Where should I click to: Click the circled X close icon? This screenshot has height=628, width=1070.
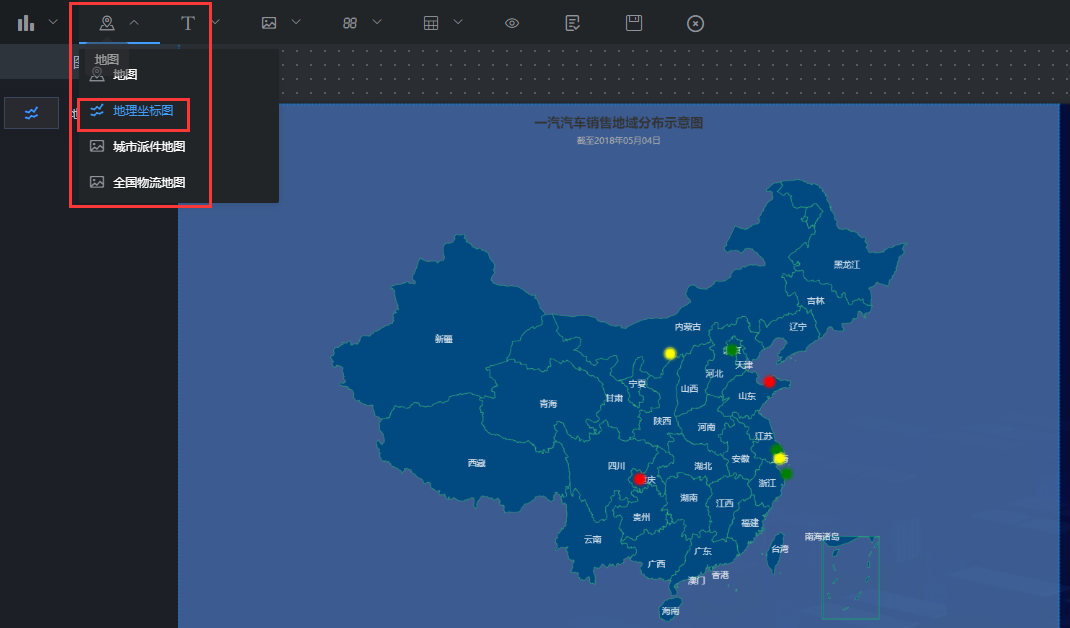[x=695, y=24]
